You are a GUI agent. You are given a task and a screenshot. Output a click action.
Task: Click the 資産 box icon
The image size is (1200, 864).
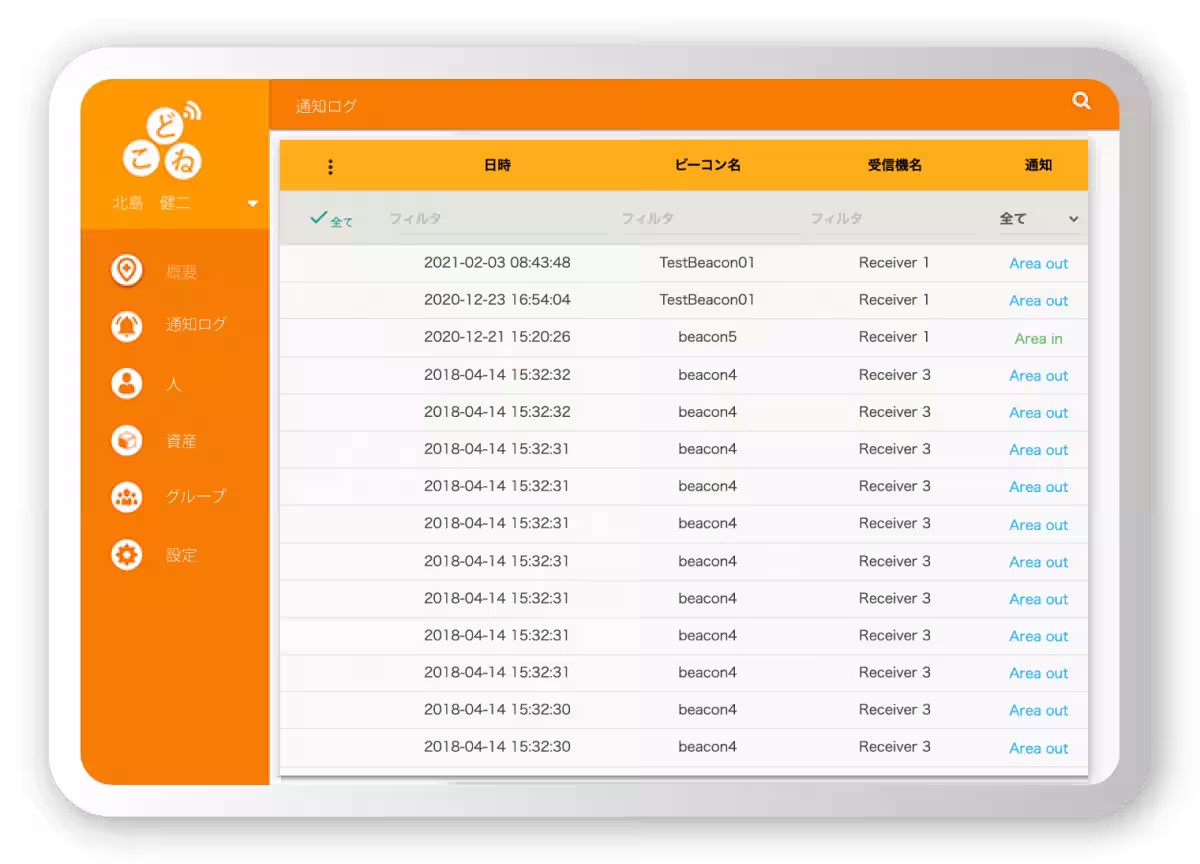(x=127, y=440)
